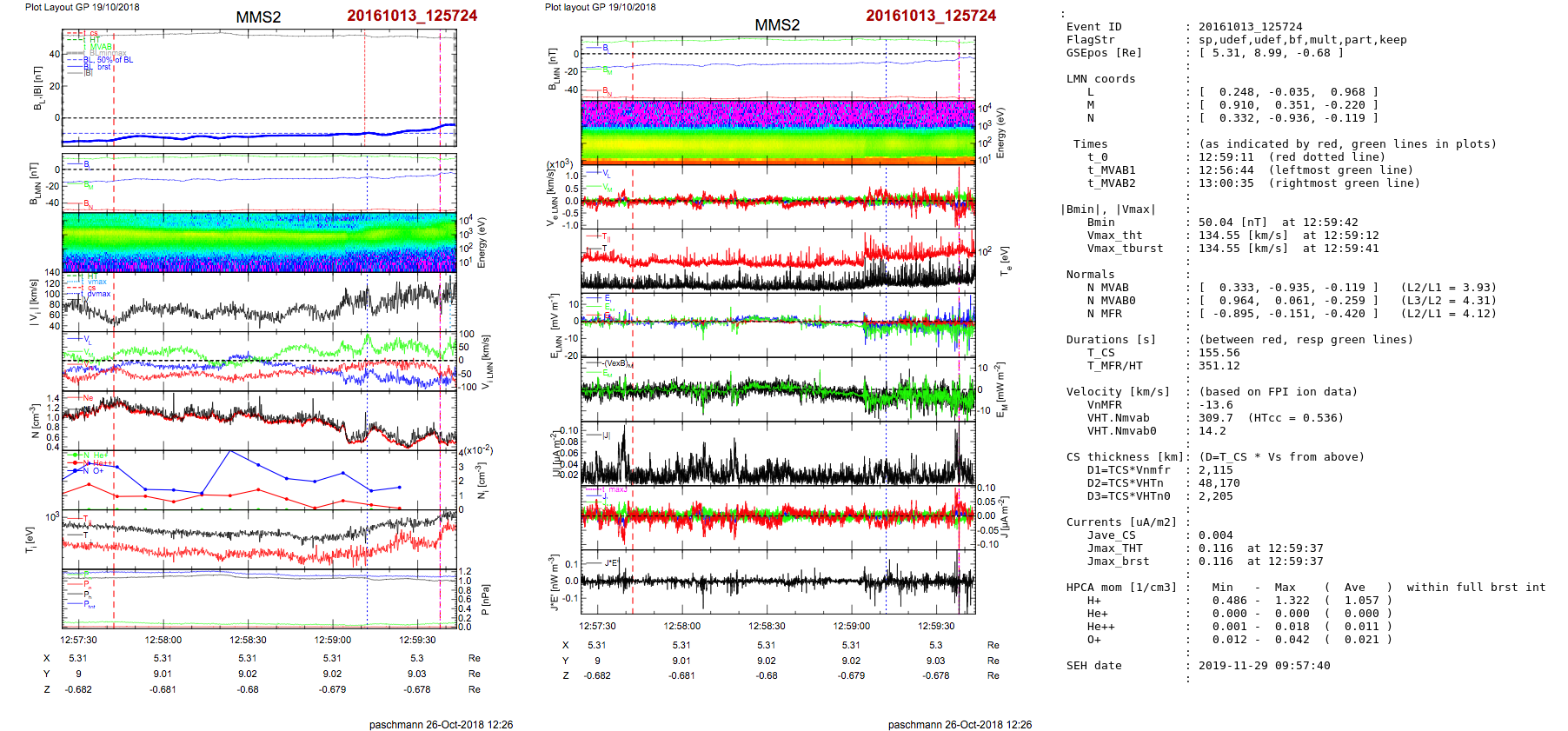Click the J*E panel axis label
The width and height of the screenshot is (1568, 731).
click(x=552, y=582)
